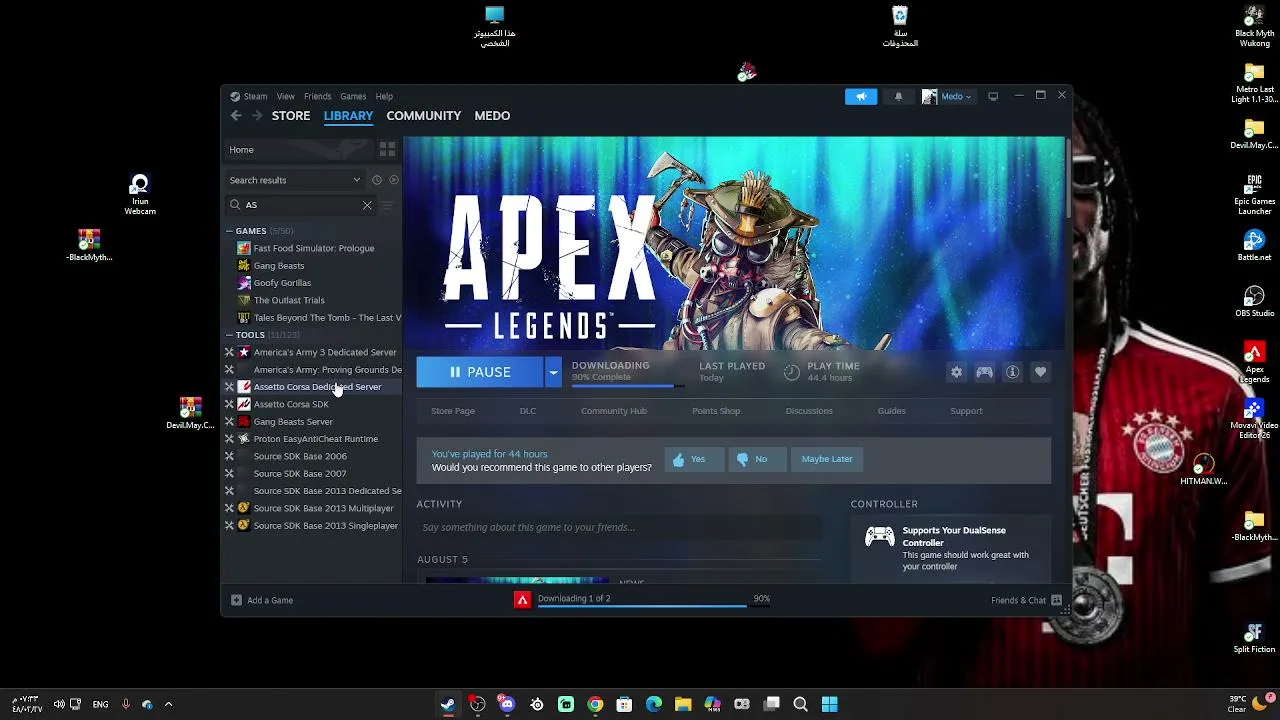The width and height of the screenshot is (1280, 720).
Task: Open Google Chrome from the taskbar
Action: [595, 704]
